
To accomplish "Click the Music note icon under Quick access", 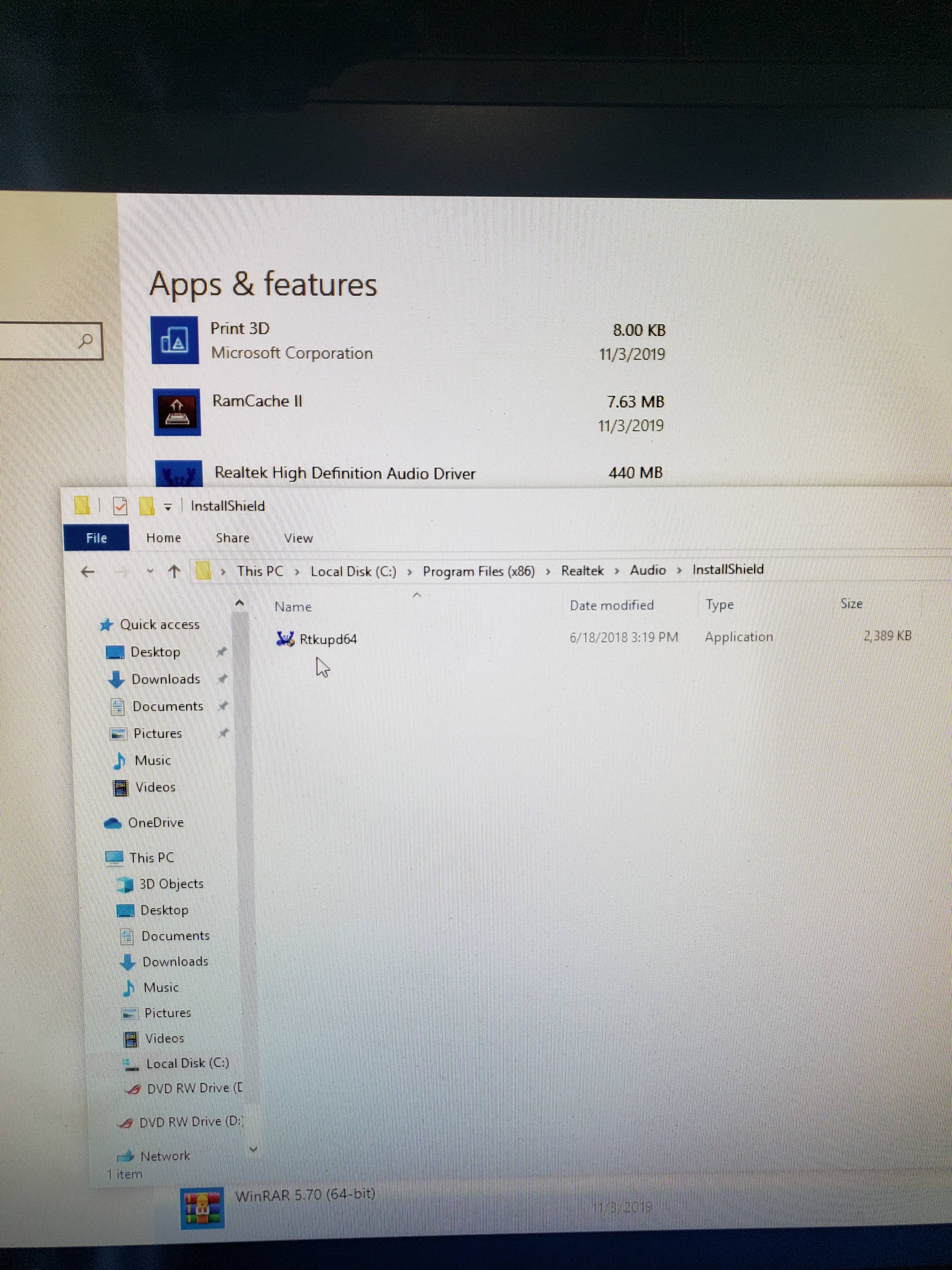I will [x=119, y=761].
